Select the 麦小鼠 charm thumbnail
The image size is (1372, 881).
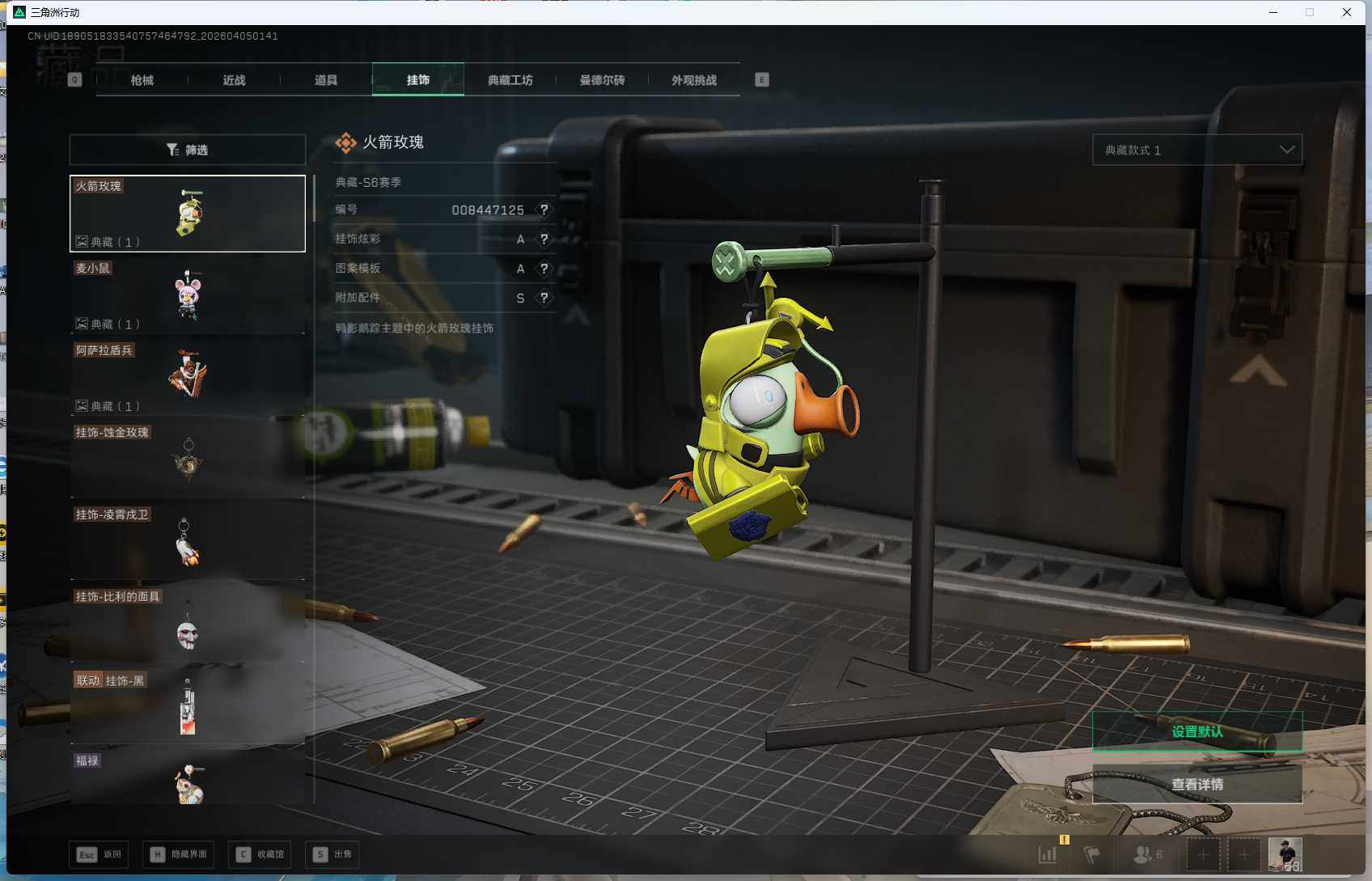pos(188,294)
